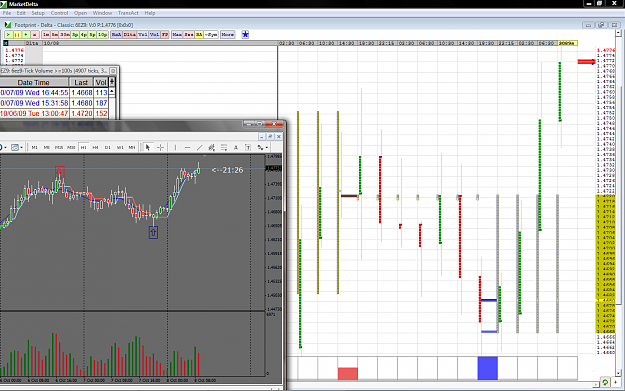Click the red current price marker

pyautogui.click(x=586, y=61)
